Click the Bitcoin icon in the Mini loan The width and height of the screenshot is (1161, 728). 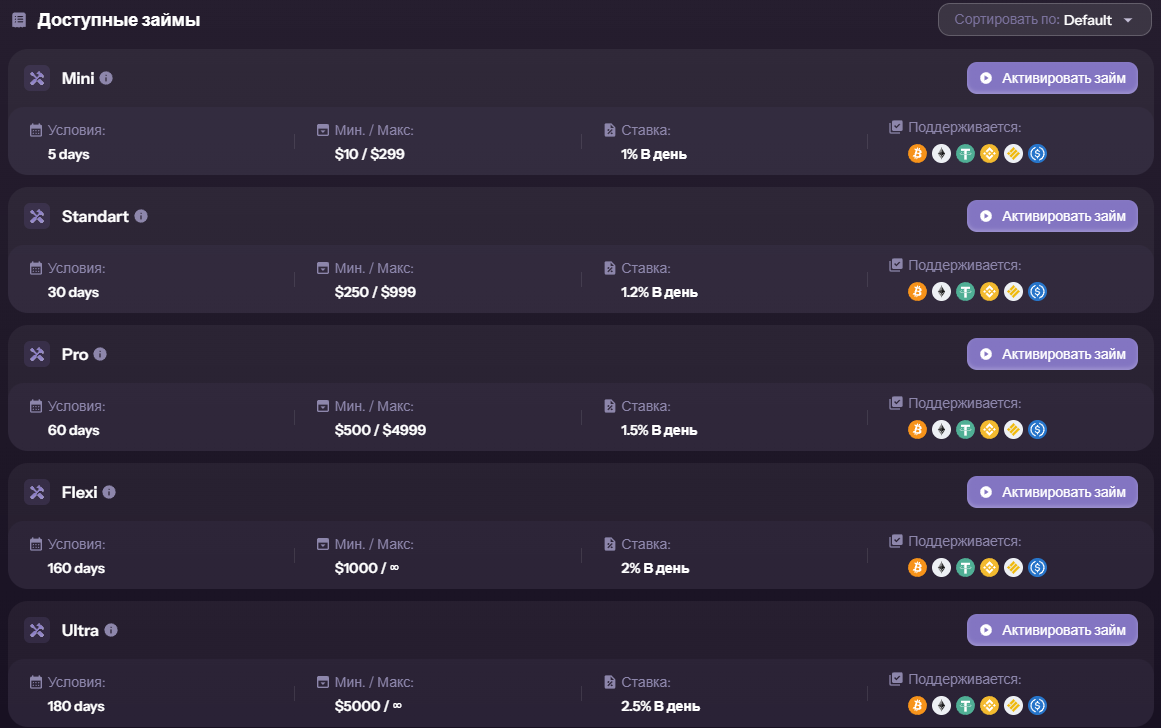917,154
